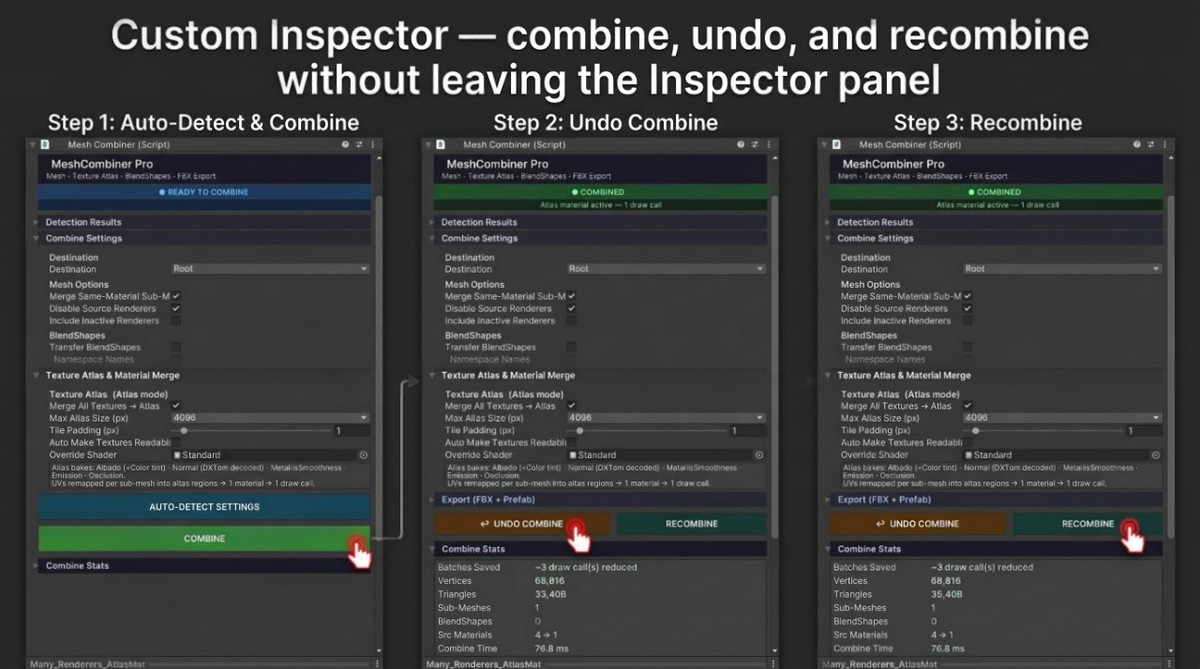Click UNDO COMBINE button in Step 2
This screenshot has width=1200, height=669.
pos(522,524)
